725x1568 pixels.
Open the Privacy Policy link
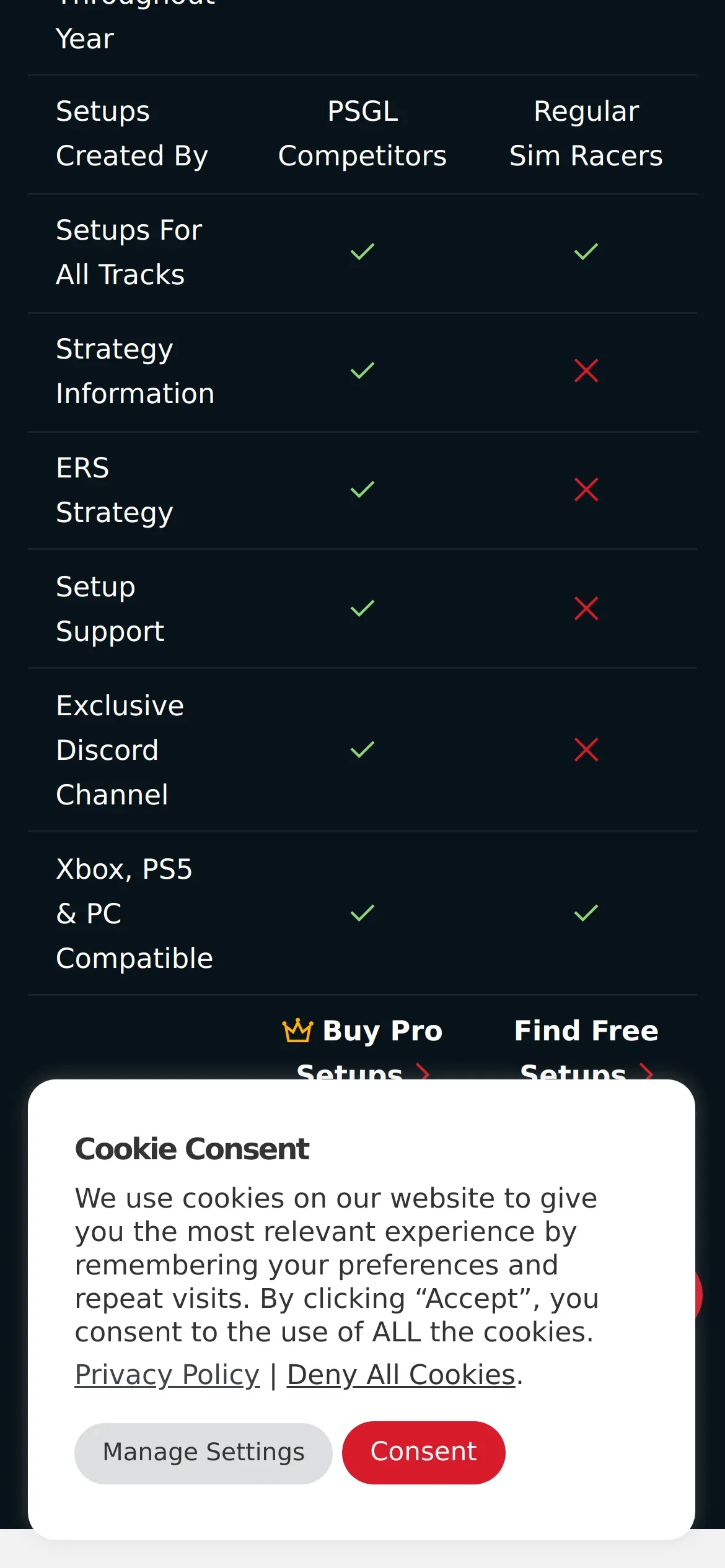pos(167,1375)
